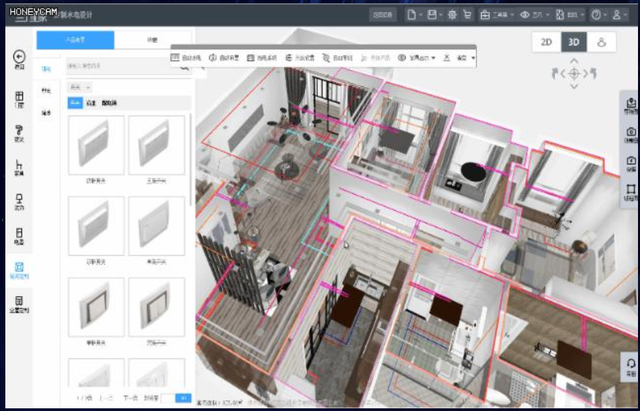Click the new file document icon
This screenshot has width=640, height=411.
click(412, 15)
